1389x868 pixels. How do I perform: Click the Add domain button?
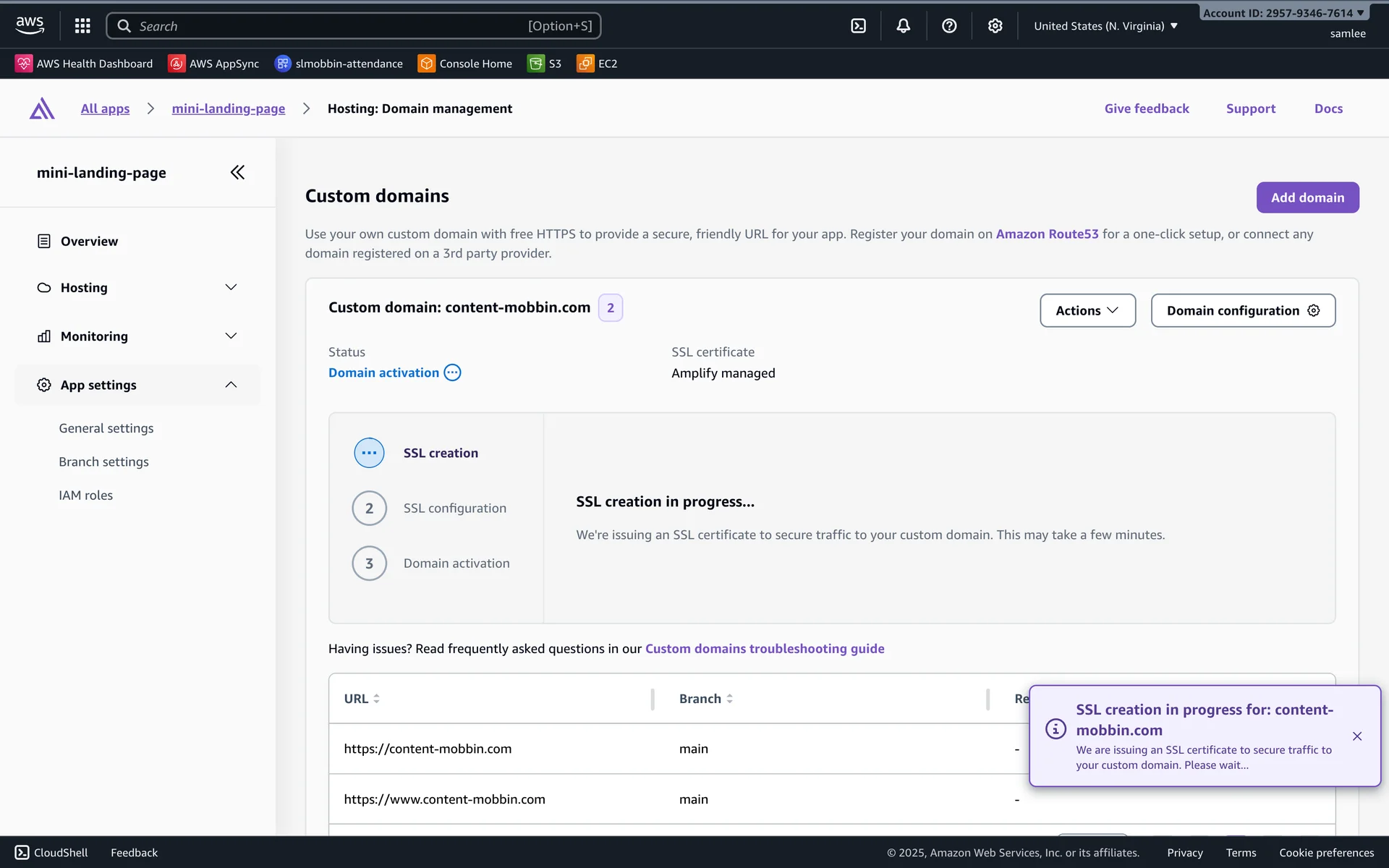click(1307, 197)
